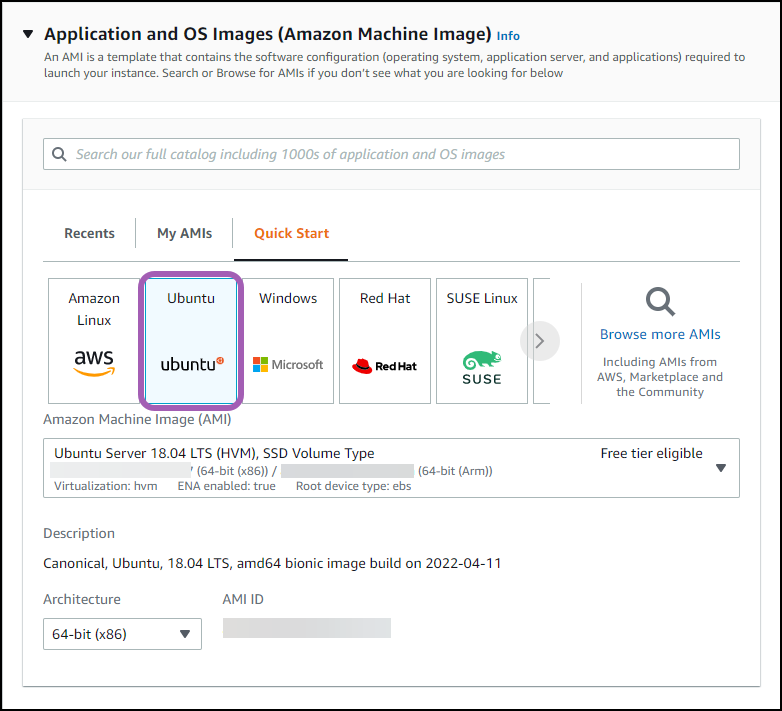Click the ENA enabled: true text
The image size is (782, 711).
pyautogui.click(x=226, y=486)
